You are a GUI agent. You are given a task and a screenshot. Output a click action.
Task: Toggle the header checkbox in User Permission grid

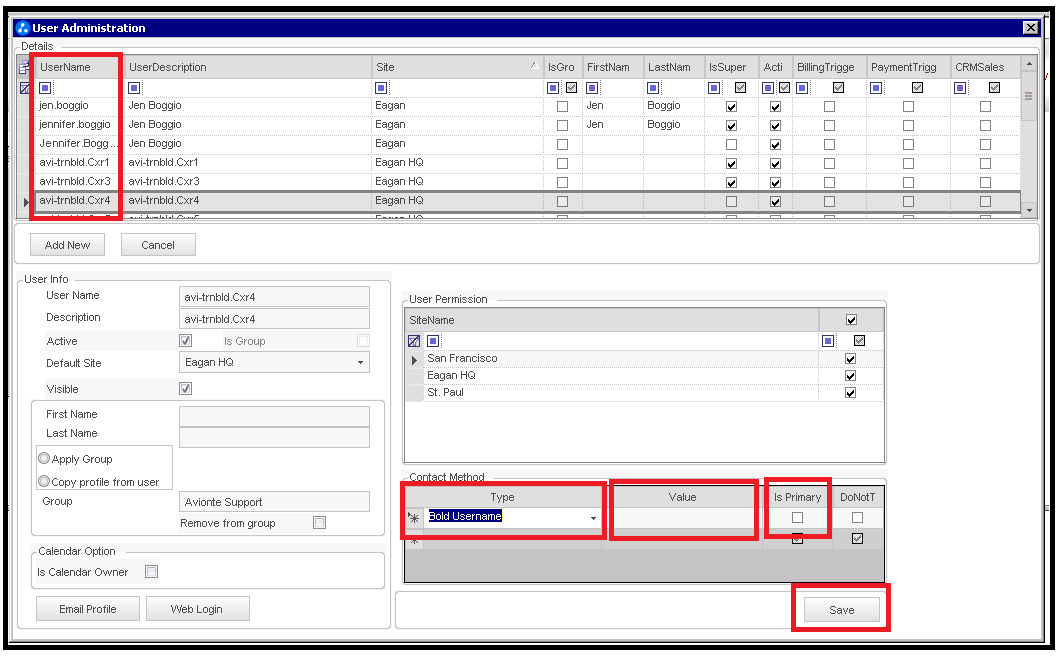pos(852,320)
